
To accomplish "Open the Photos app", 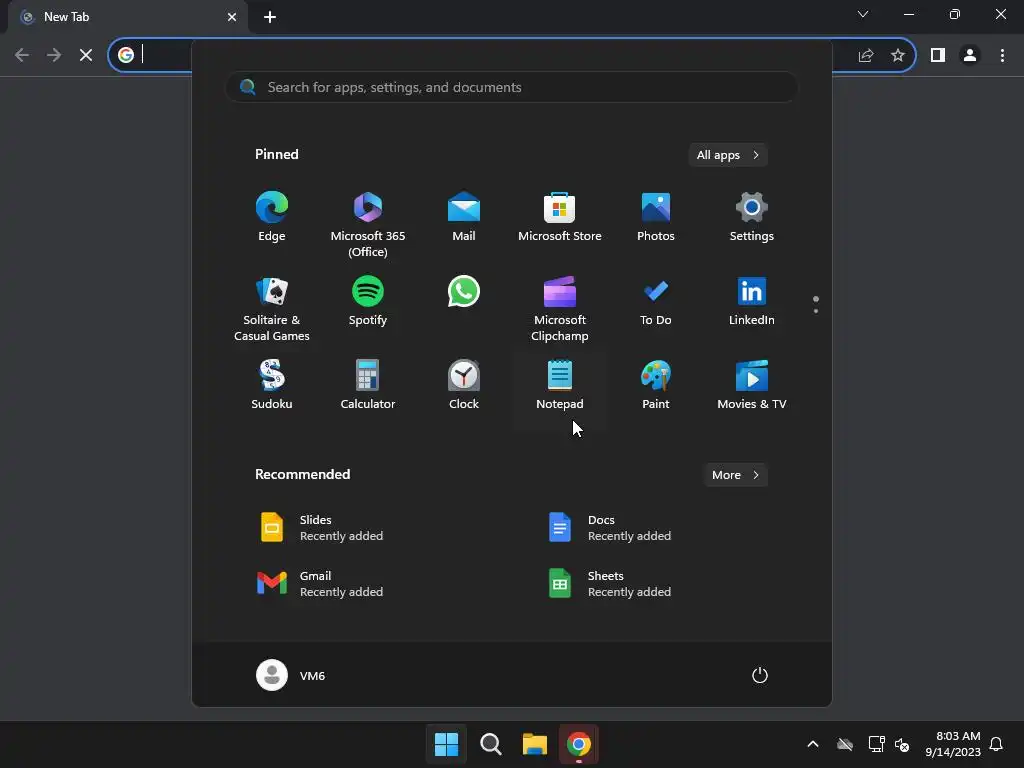I will pyautogui.click(x=656, y=218).
